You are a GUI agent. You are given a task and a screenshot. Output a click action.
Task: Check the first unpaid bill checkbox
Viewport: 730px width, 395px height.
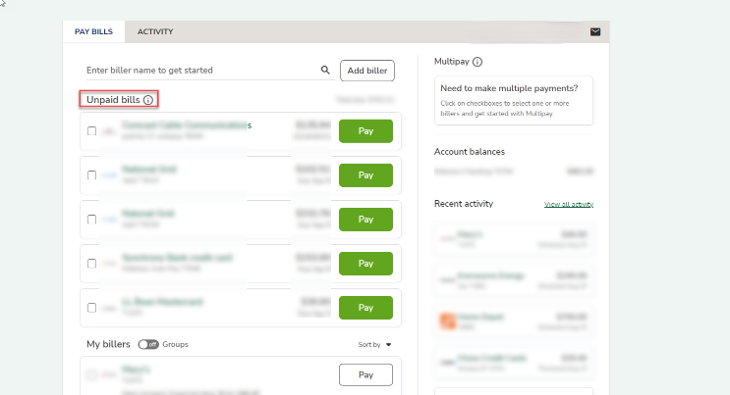point(92,131)
